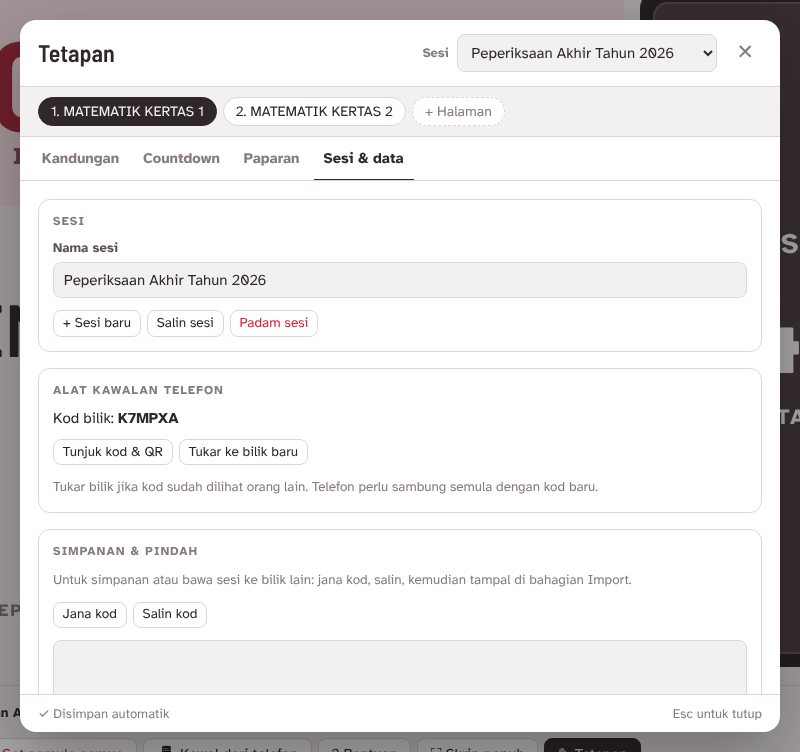Select room code text K7MPXA
Viewport: 800px width, 752px height.
click(148, 418)
